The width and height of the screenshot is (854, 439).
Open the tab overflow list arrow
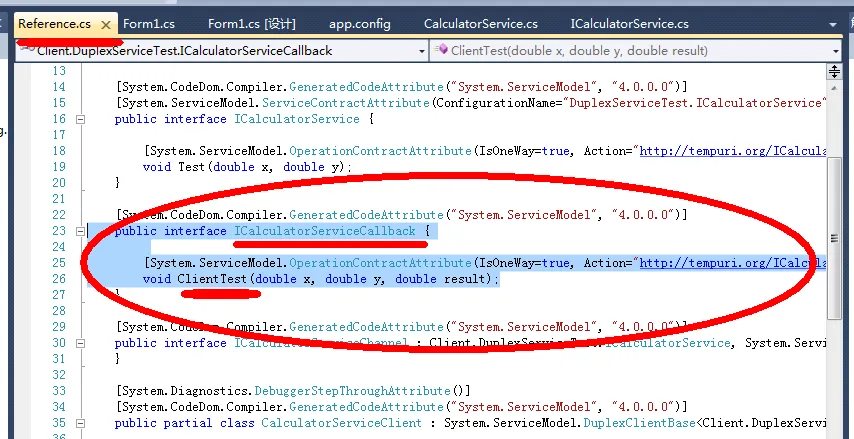click(833, 23)
